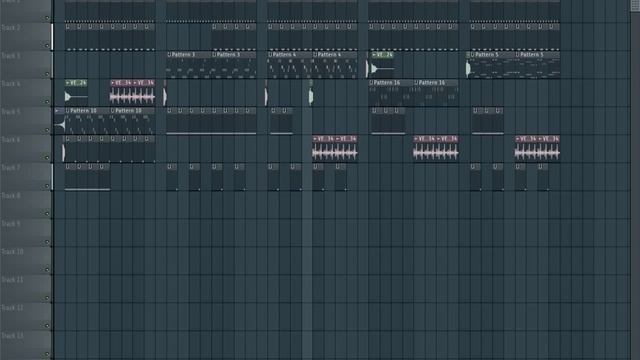Mute Track 7 with its header dot
The height and width of the screenshot is (360, 640).
tap(47, 186)
